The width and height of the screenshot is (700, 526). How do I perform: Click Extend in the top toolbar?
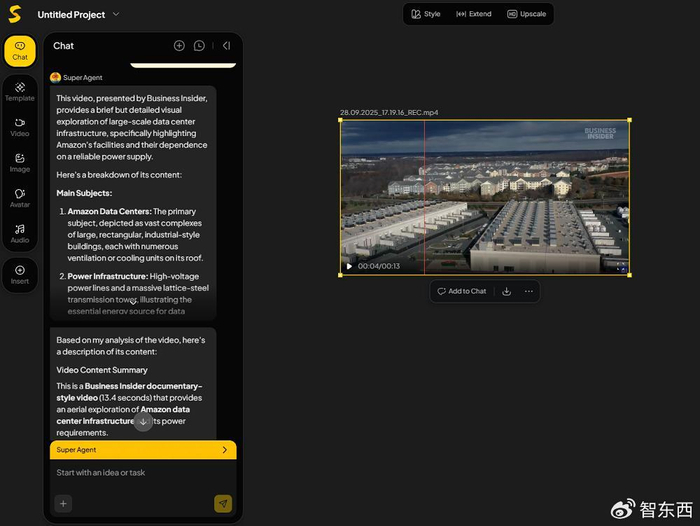473,14
